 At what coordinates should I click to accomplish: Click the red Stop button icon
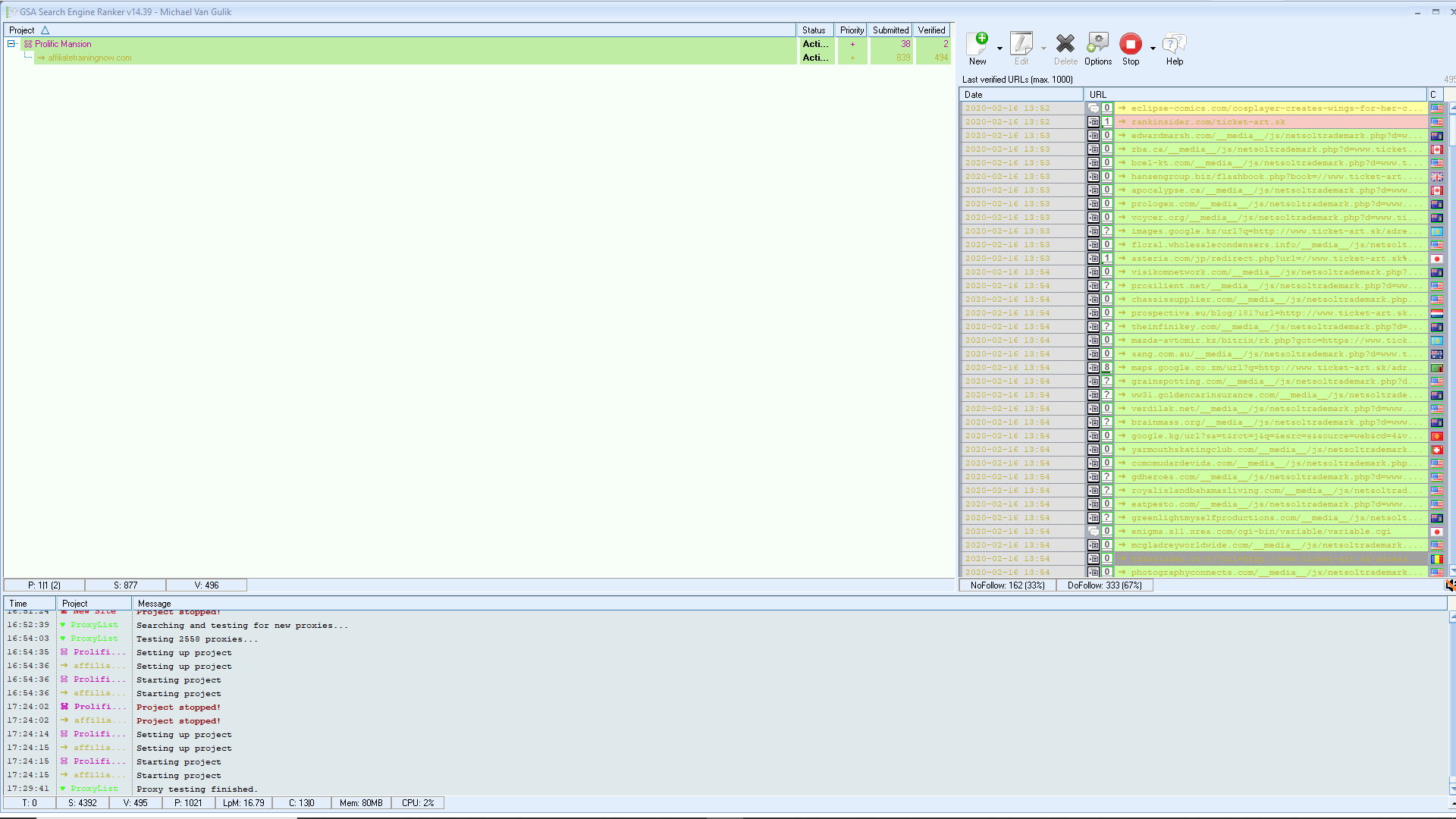[x=1131, y=43]
